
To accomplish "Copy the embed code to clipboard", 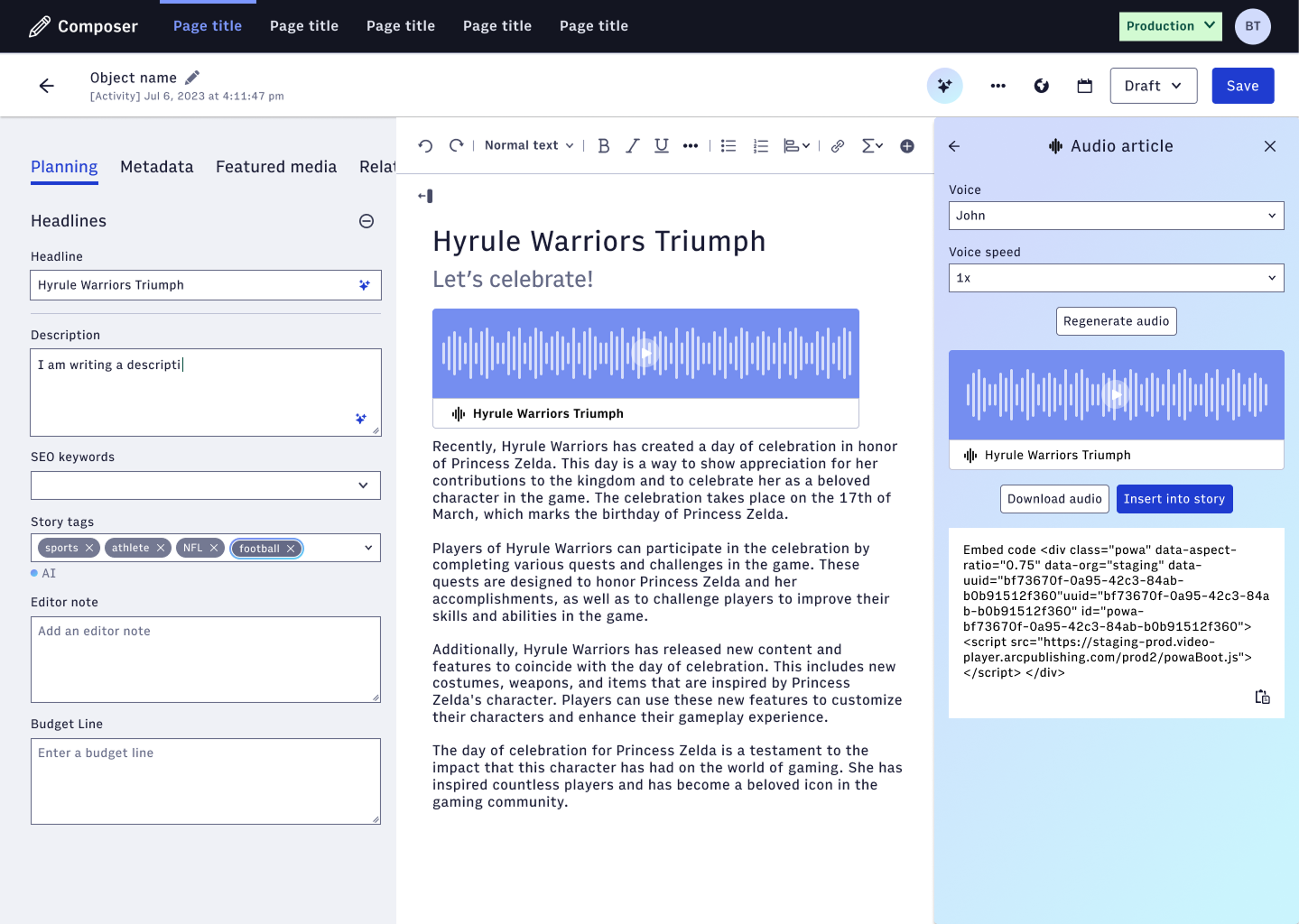I will pos(1263,697).
